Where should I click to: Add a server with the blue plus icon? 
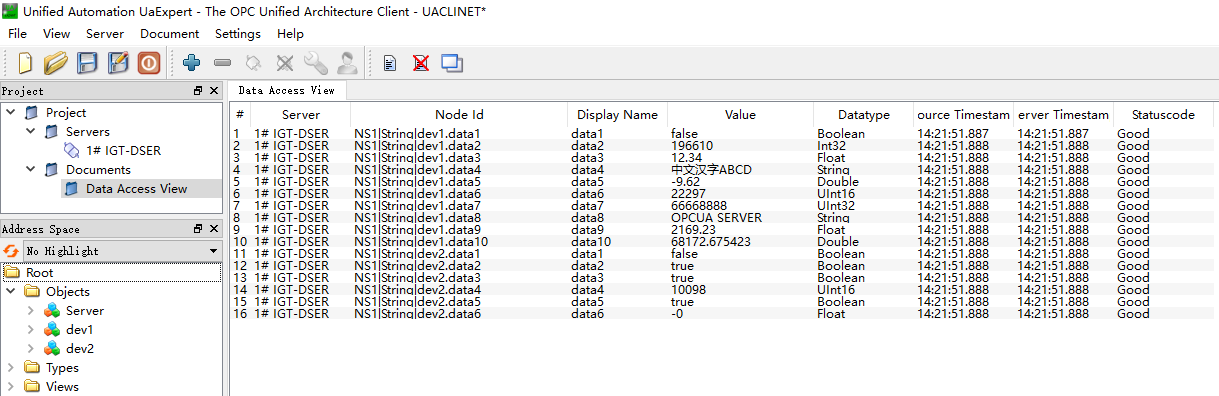coord(192,63)
